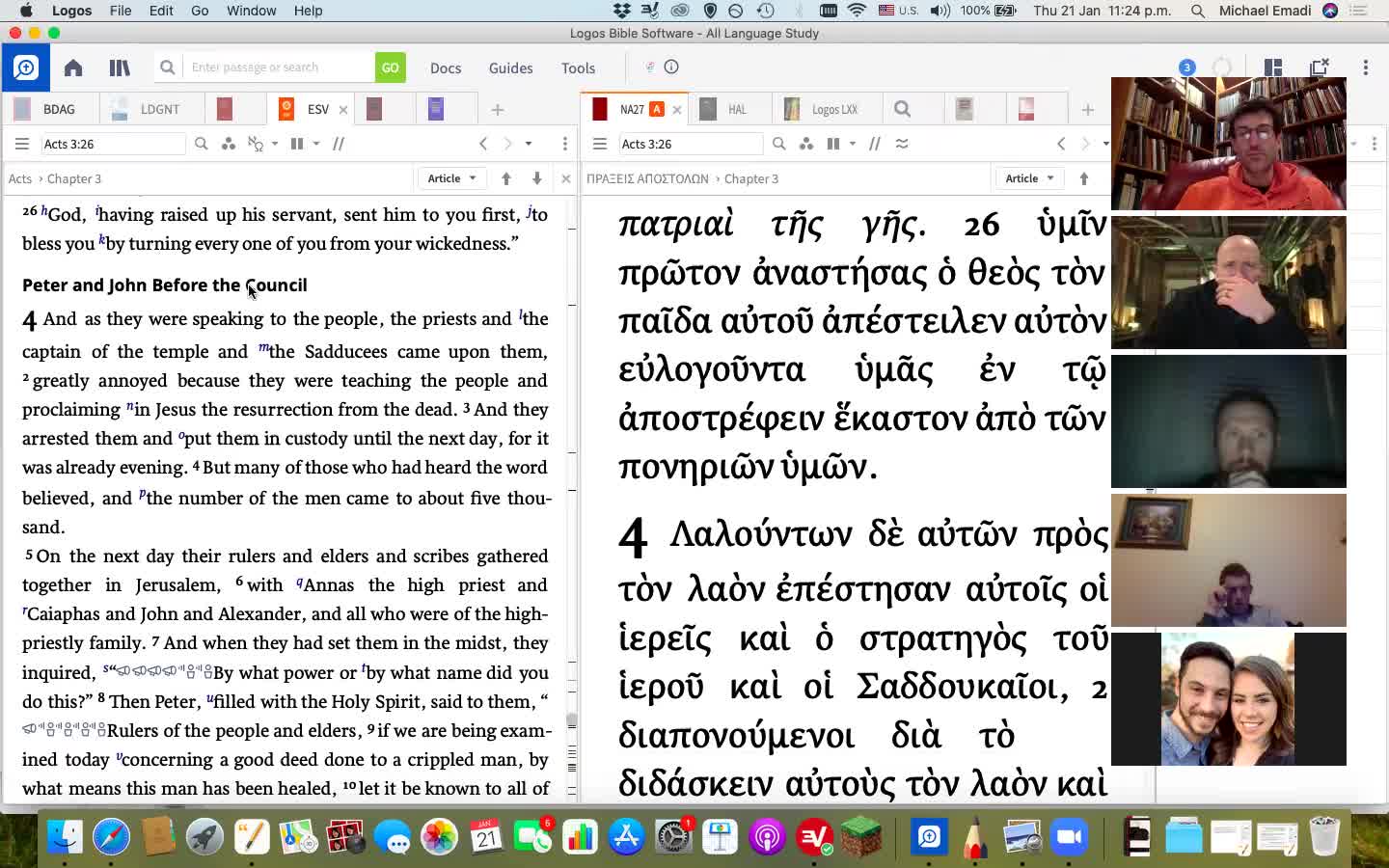Open the Go menu in the menu bar
Screen dimensions: 1389x868
[200, 11]
